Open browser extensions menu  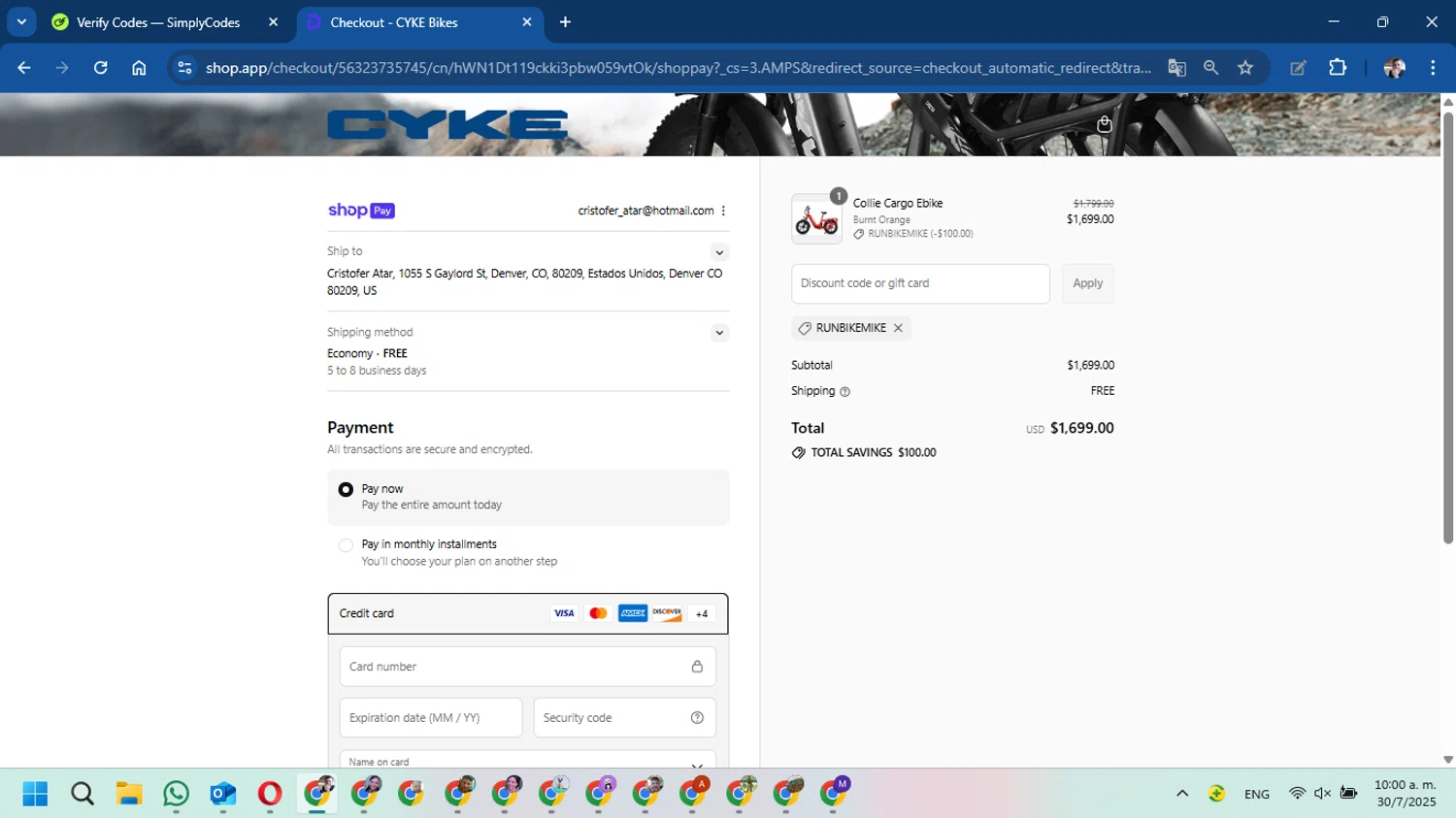tap(1338, 68)
